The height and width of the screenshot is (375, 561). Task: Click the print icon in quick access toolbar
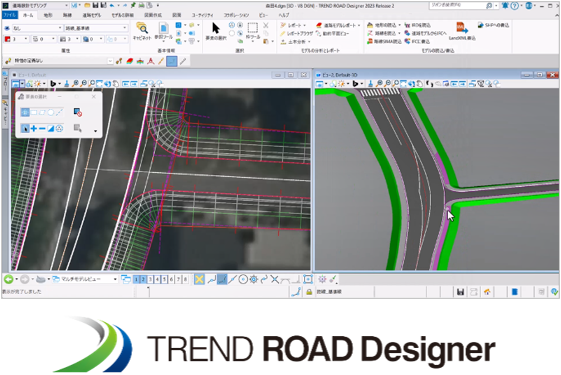pyautogui.click(x=141, y=6)
